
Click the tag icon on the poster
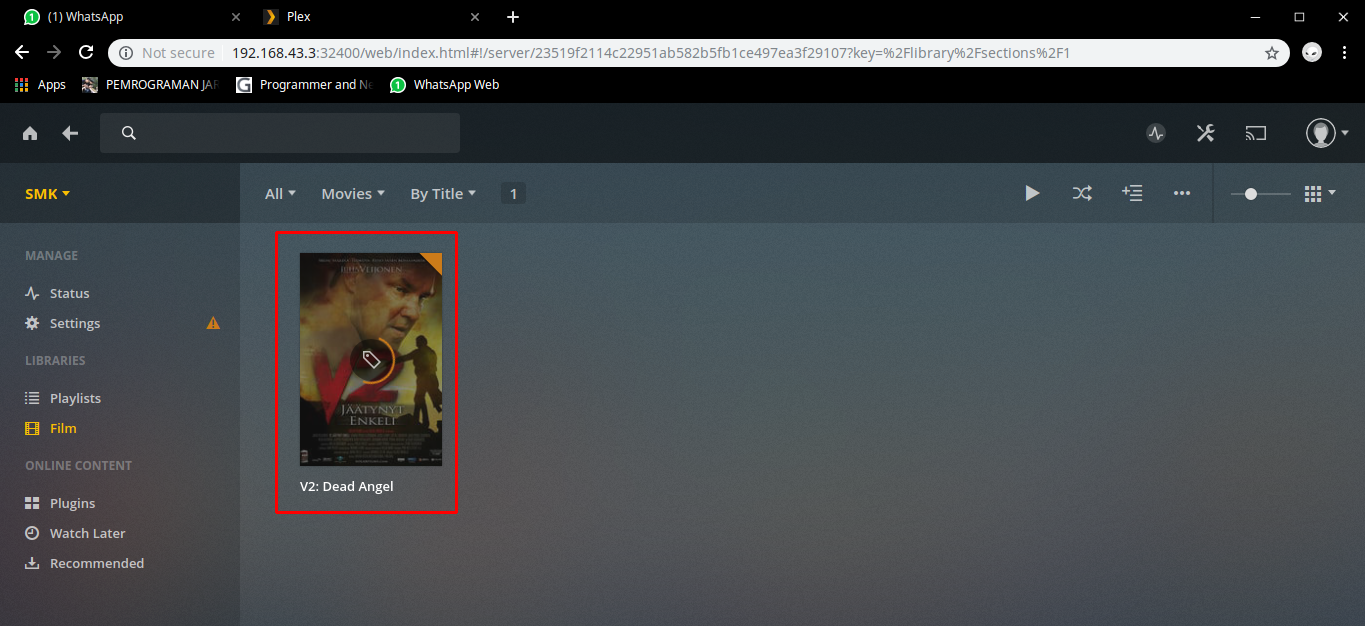click(x=371, y=359)
